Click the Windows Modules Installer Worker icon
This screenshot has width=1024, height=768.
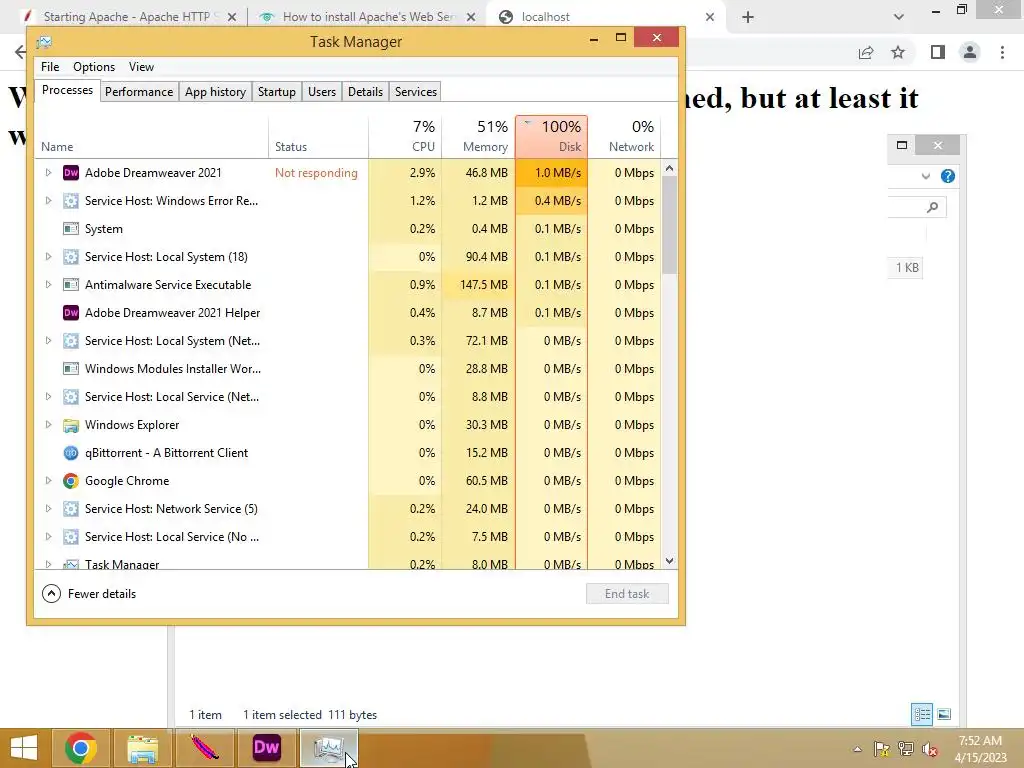point(71,369)
